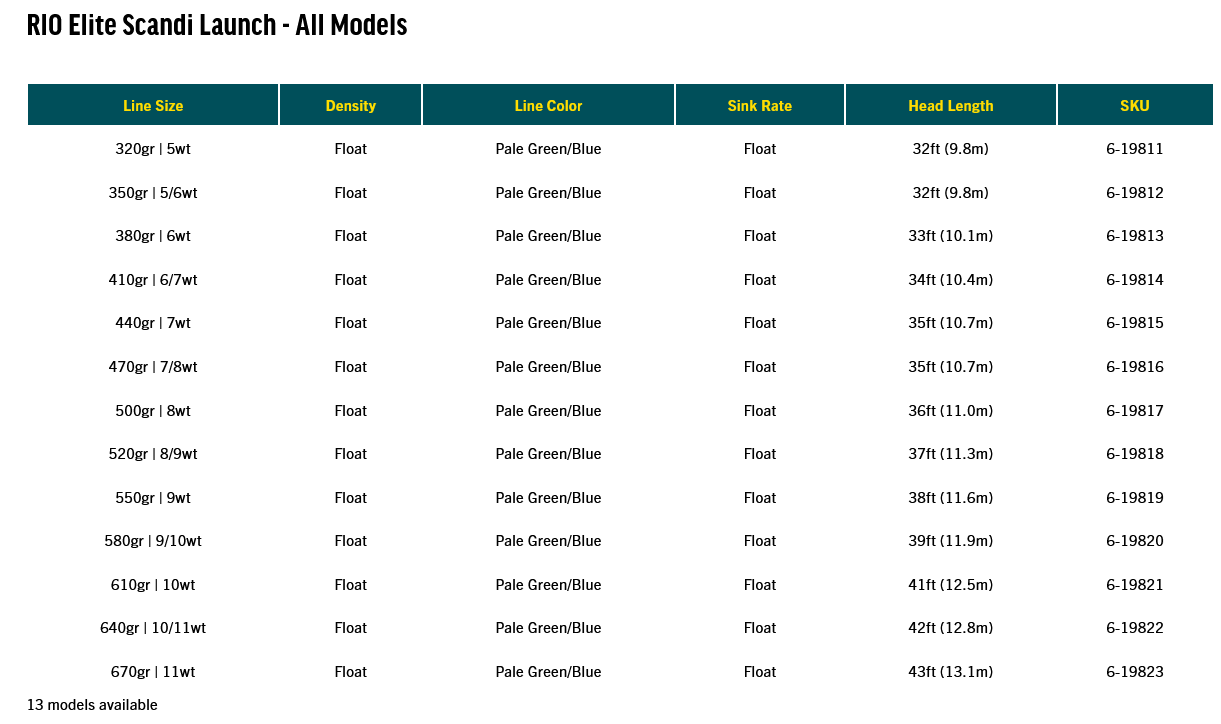Click SKU 6-19823
The height and width of the screenshot is (724, 1221).
pyautogui.click(x=1135, y=672)
